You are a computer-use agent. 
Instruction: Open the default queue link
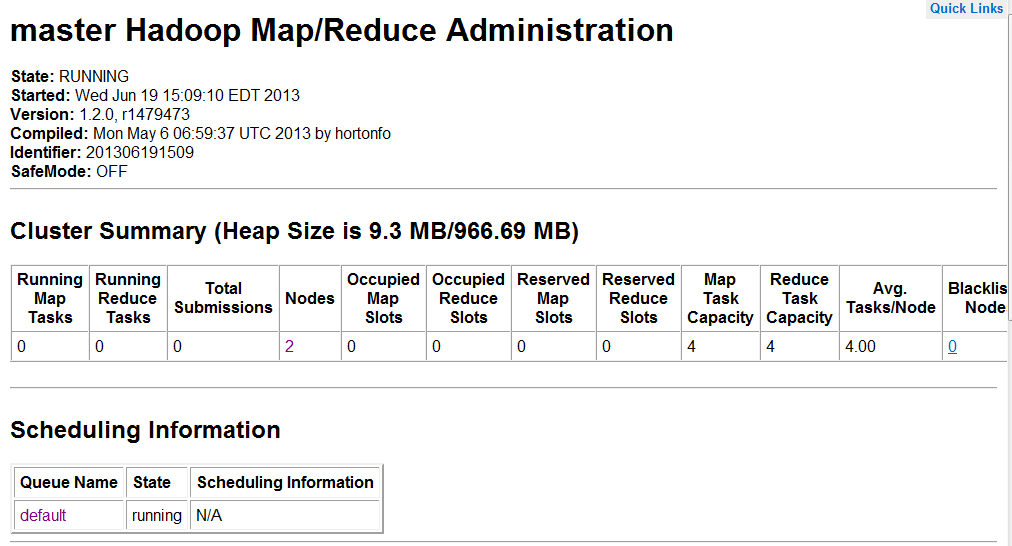pos(43,515)
